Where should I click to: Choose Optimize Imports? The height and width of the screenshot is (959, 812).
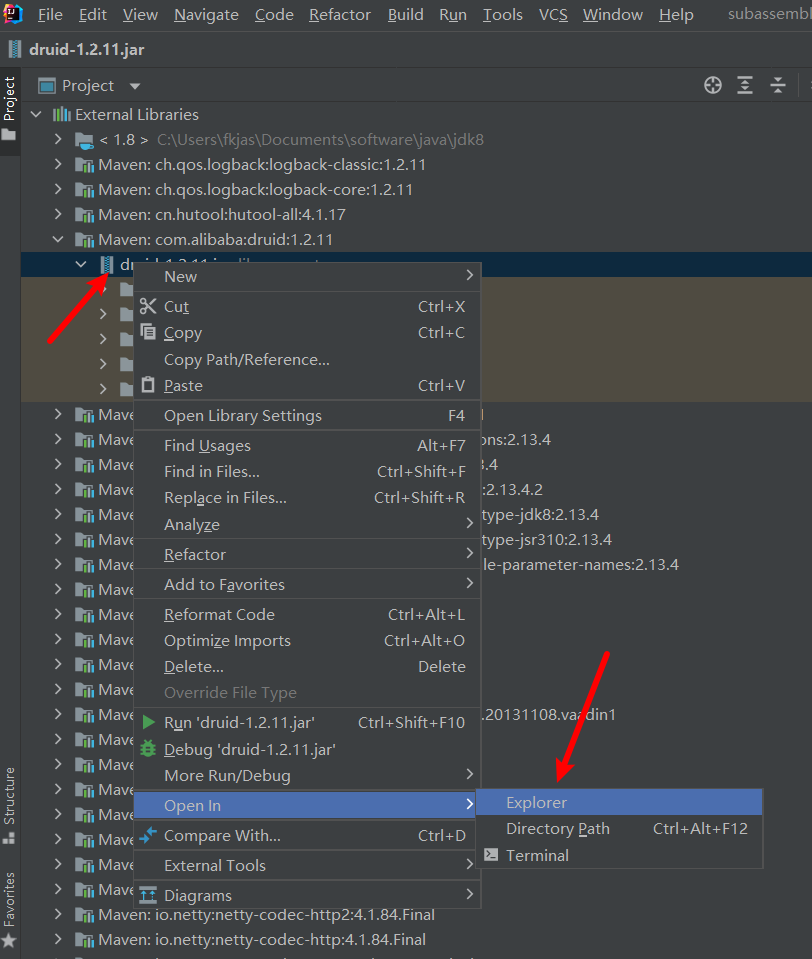tap(307, 640)
